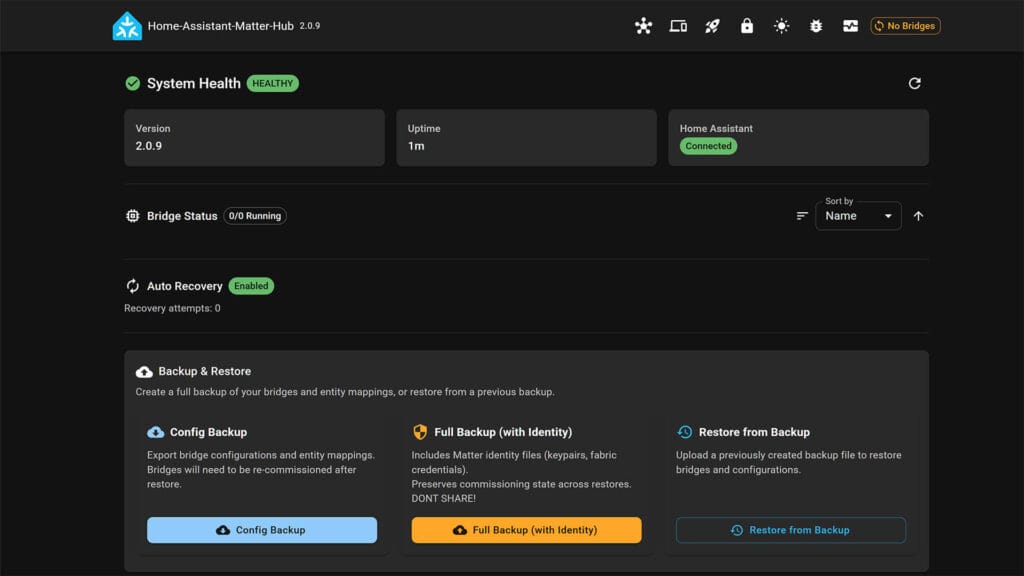
Task: Click the Full Backup (with Identity) button
Action: point(526,530)
